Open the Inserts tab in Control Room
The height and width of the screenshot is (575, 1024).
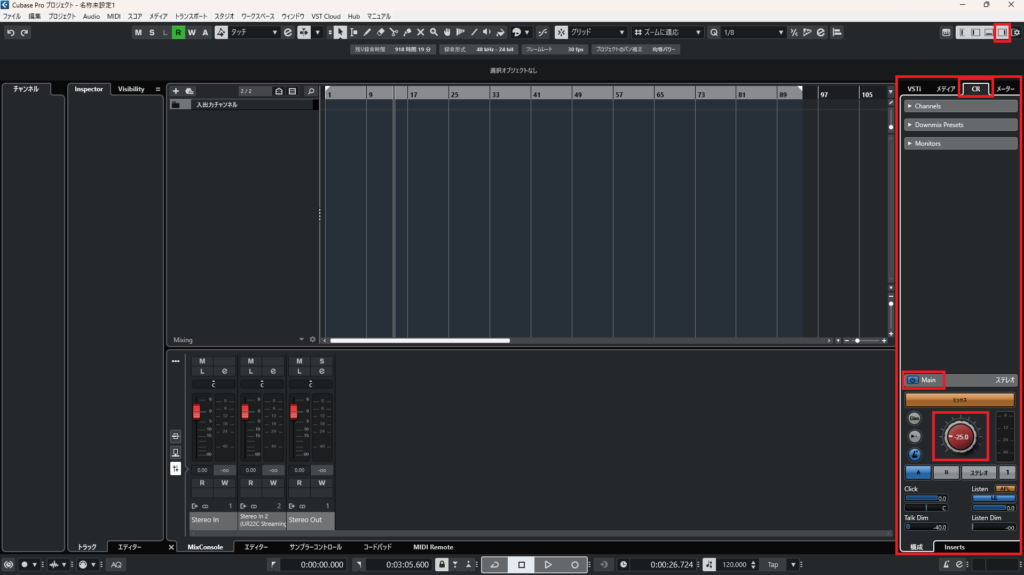tap(954, 547)
